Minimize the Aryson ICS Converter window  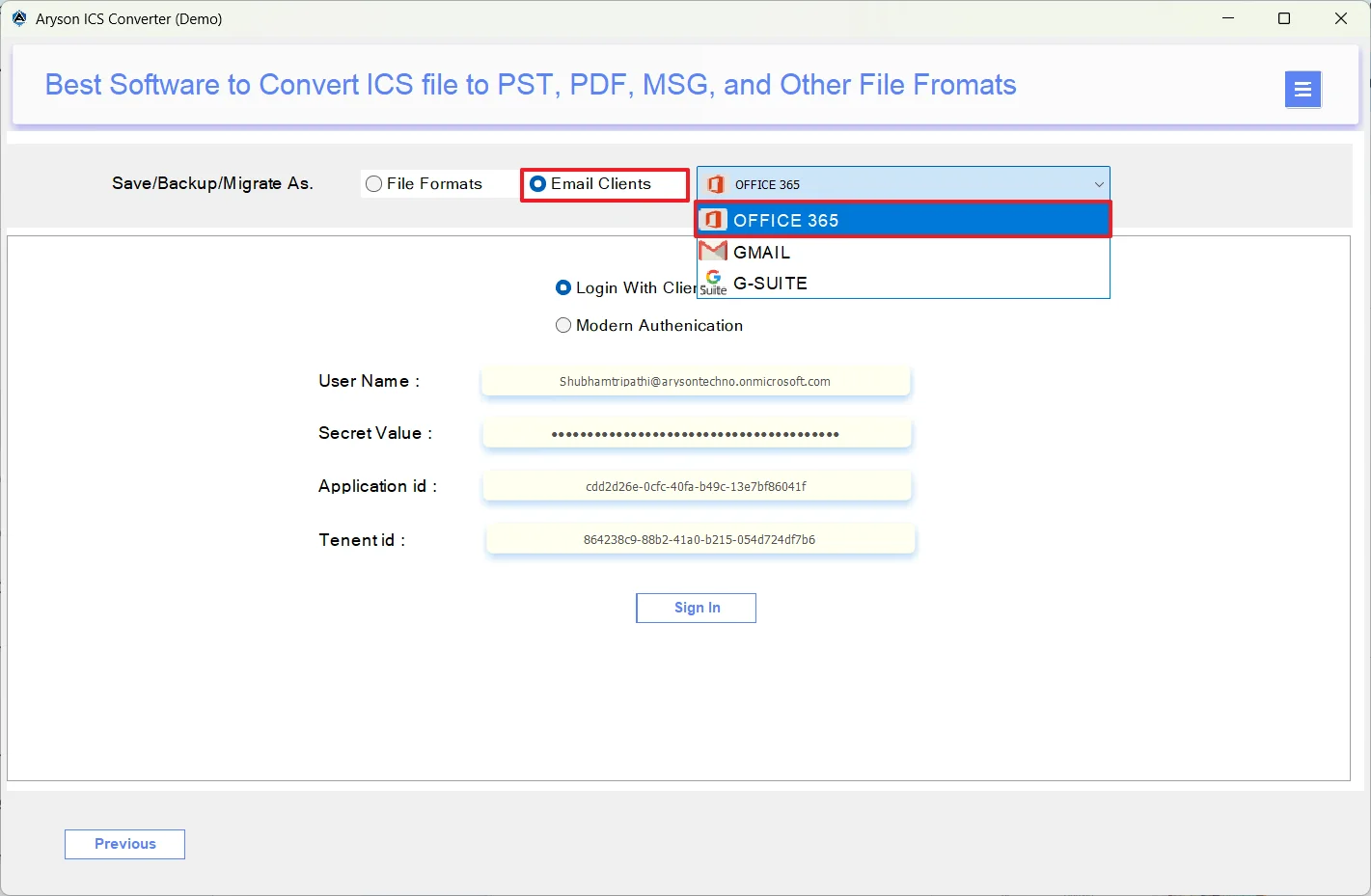[1228, 18]
